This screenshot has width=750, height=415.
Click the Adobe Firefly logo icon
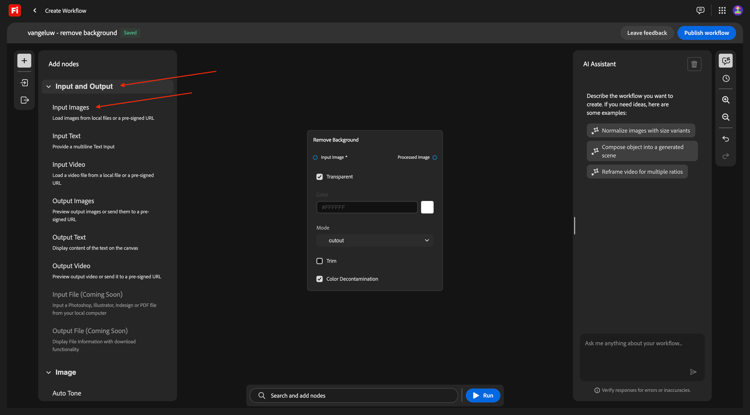point(15,11)
